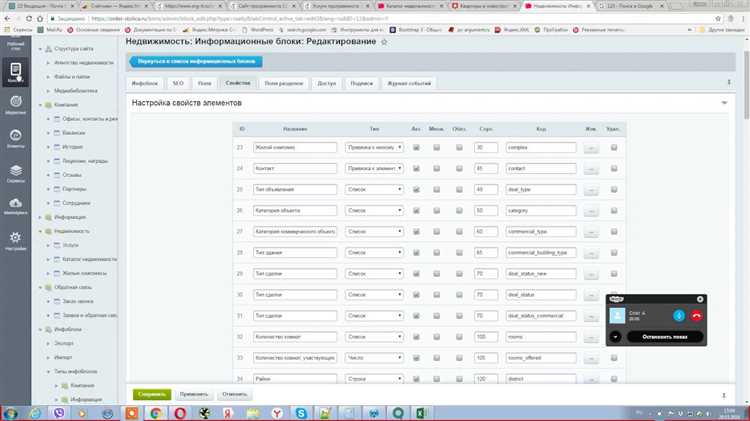Collapse the element properties settings section

coord(724,103)
